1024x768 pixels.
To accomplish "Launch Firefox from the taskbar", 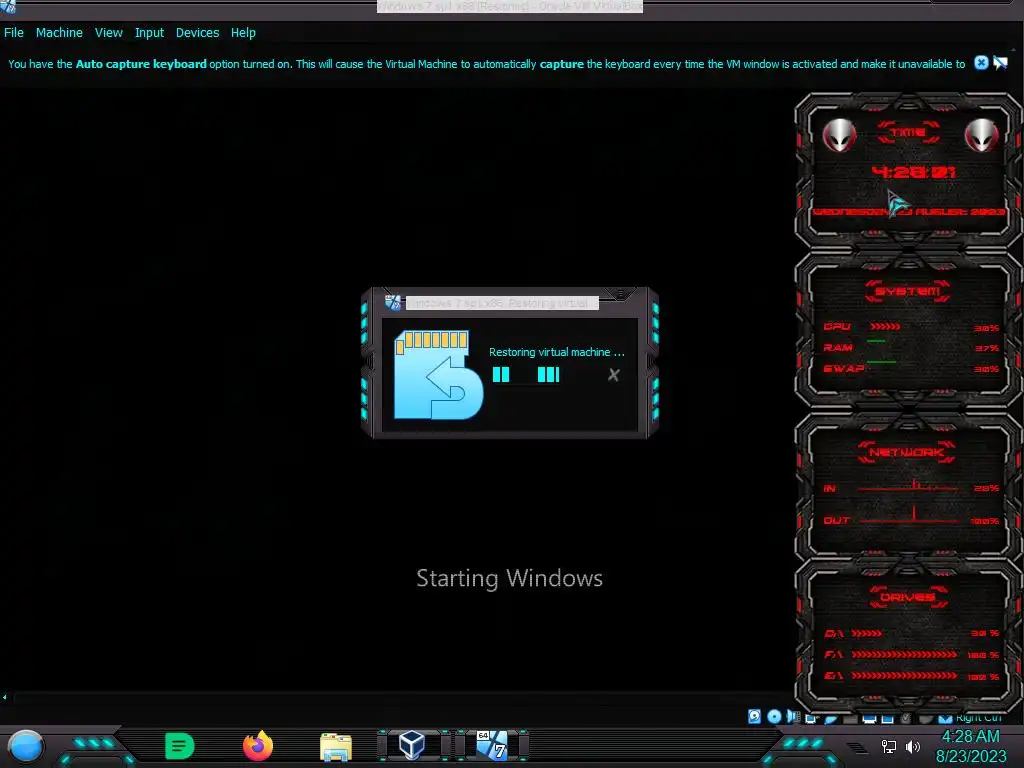I will tap(258, 746).
